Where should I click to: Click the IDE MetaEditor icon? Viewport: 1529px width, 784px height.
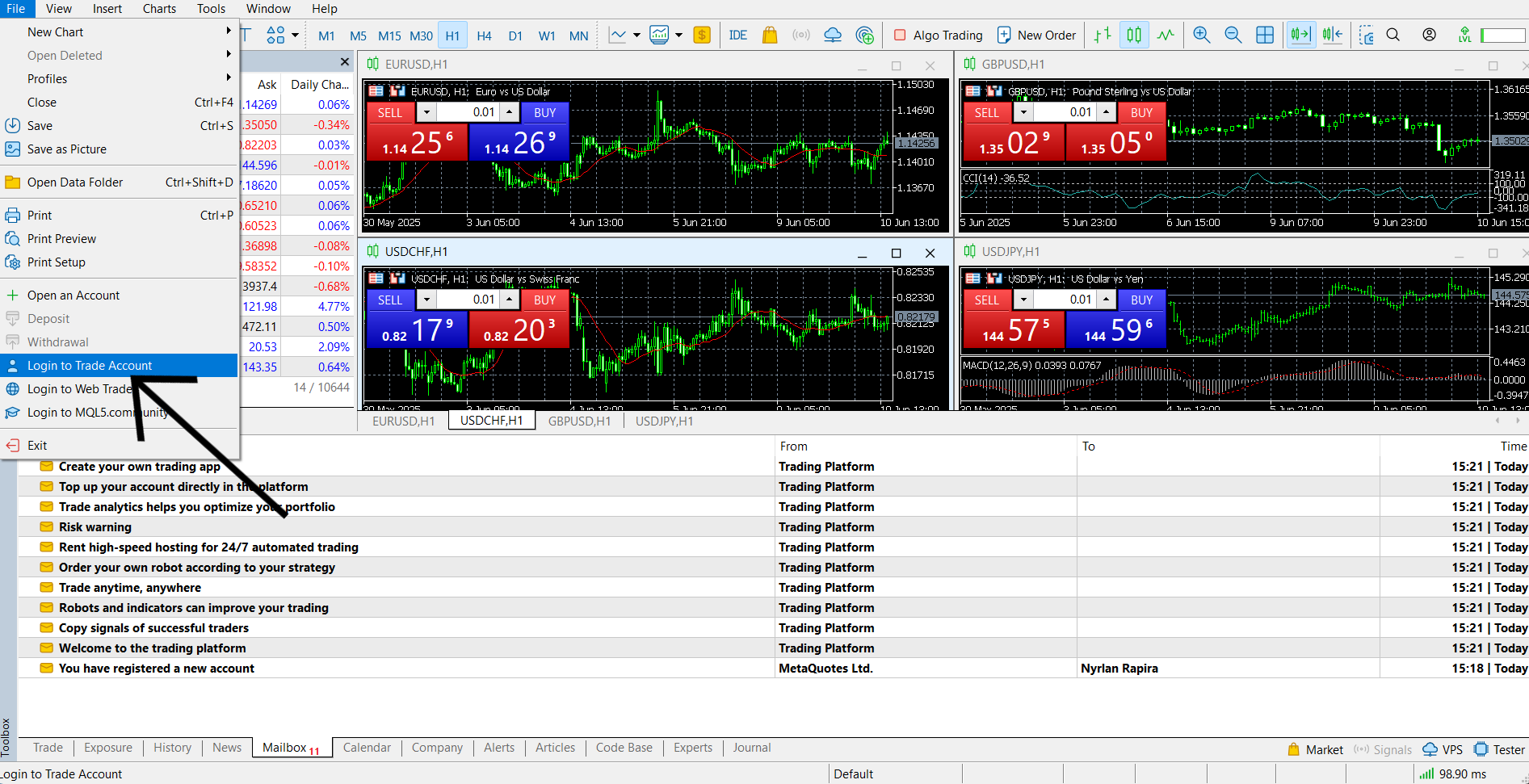737,35
